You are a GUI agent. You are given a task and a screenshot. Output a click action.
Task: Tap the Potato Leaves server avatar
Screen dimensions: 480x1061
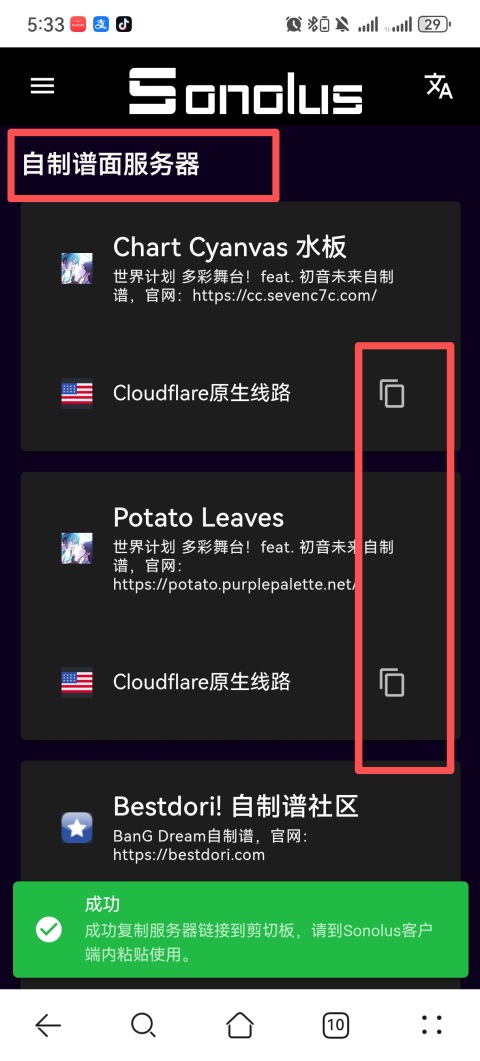coord(77,548)
